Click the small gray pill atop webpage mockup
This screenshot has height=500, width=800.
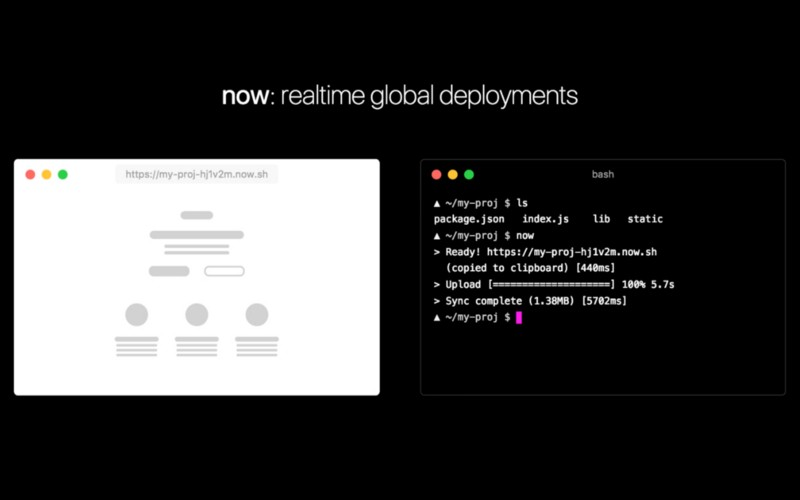point(197,215)
